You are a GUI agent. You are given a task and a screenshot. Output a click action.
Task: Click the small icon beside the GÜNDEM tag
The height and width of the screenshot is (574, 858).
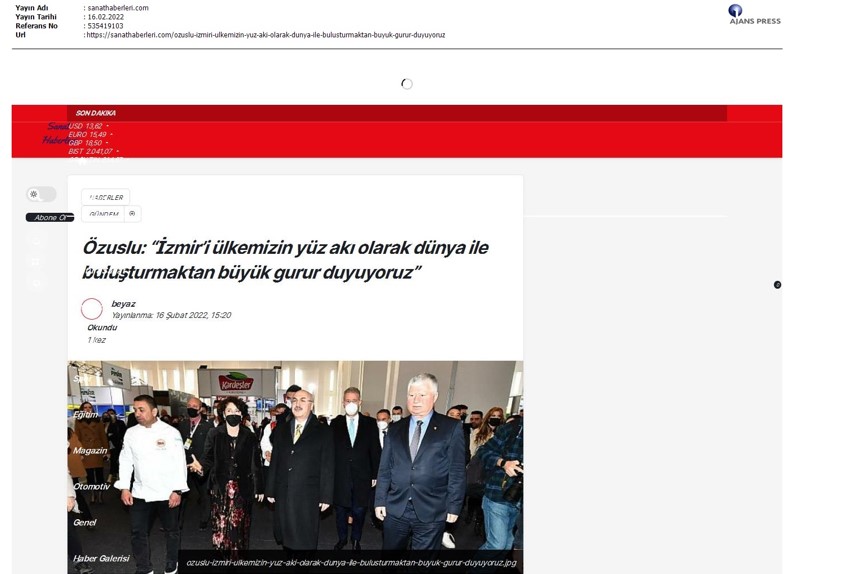tap(132, 214)
